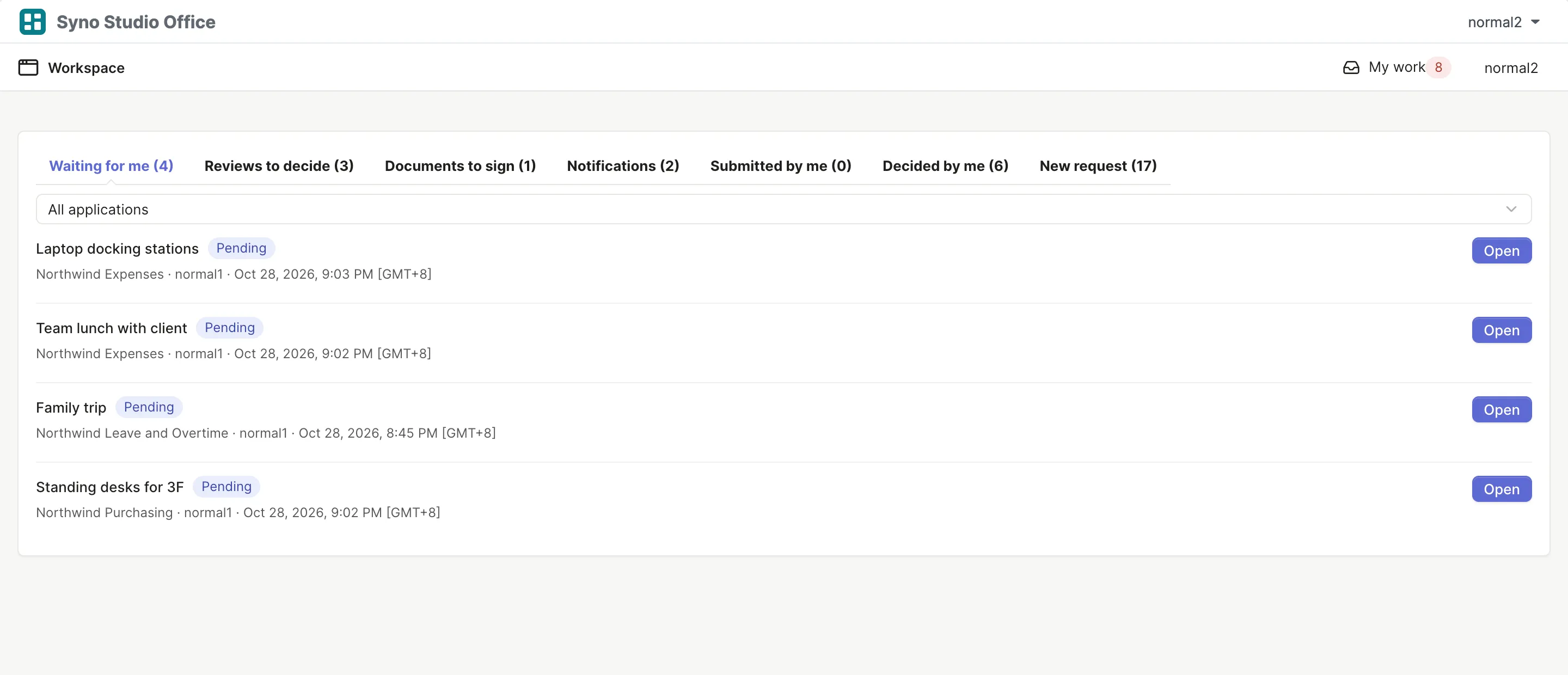1568x675 pixels.
Task: Click the Oct 28, 2026, 9:03 PM details line
Action: click(234, 274)
